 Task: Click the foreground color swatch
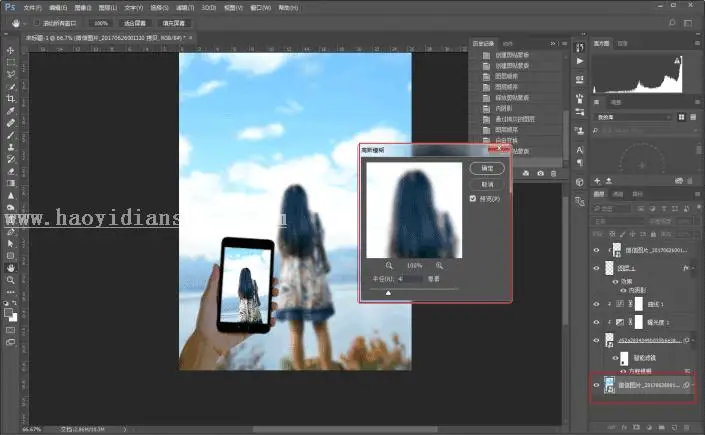coord(8,312)
